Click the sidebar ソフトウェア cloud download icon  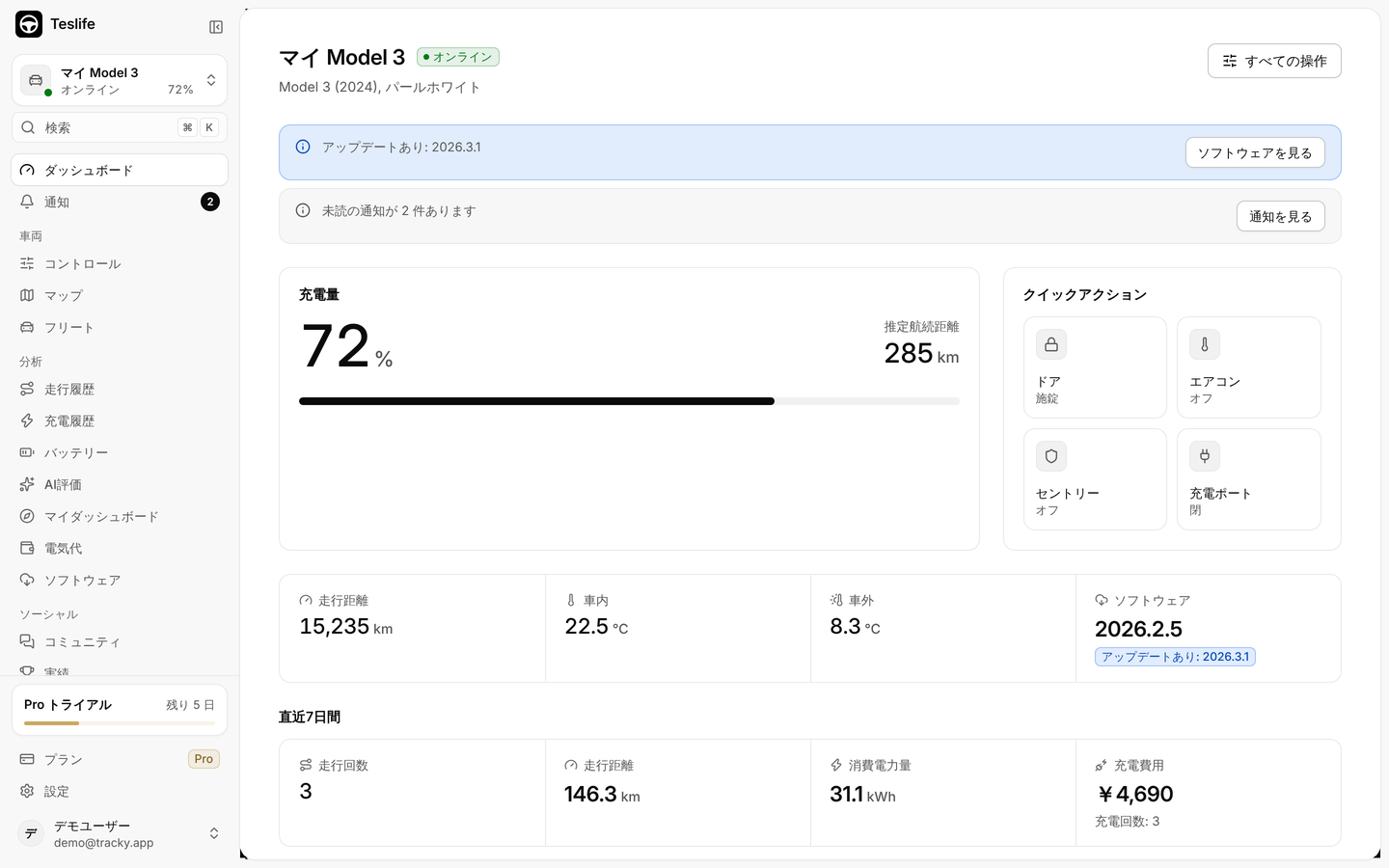27,580
